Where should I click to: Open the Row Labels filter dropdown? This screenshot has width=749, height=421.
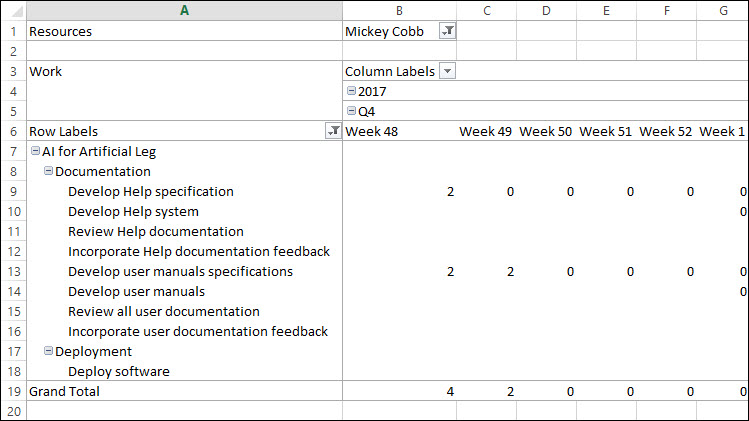333,131
